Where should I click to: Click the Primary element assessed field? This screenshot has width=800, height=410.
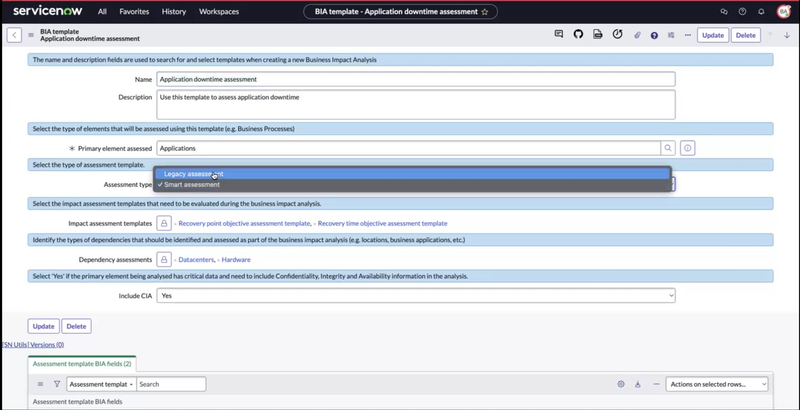[x=408, y=148]
